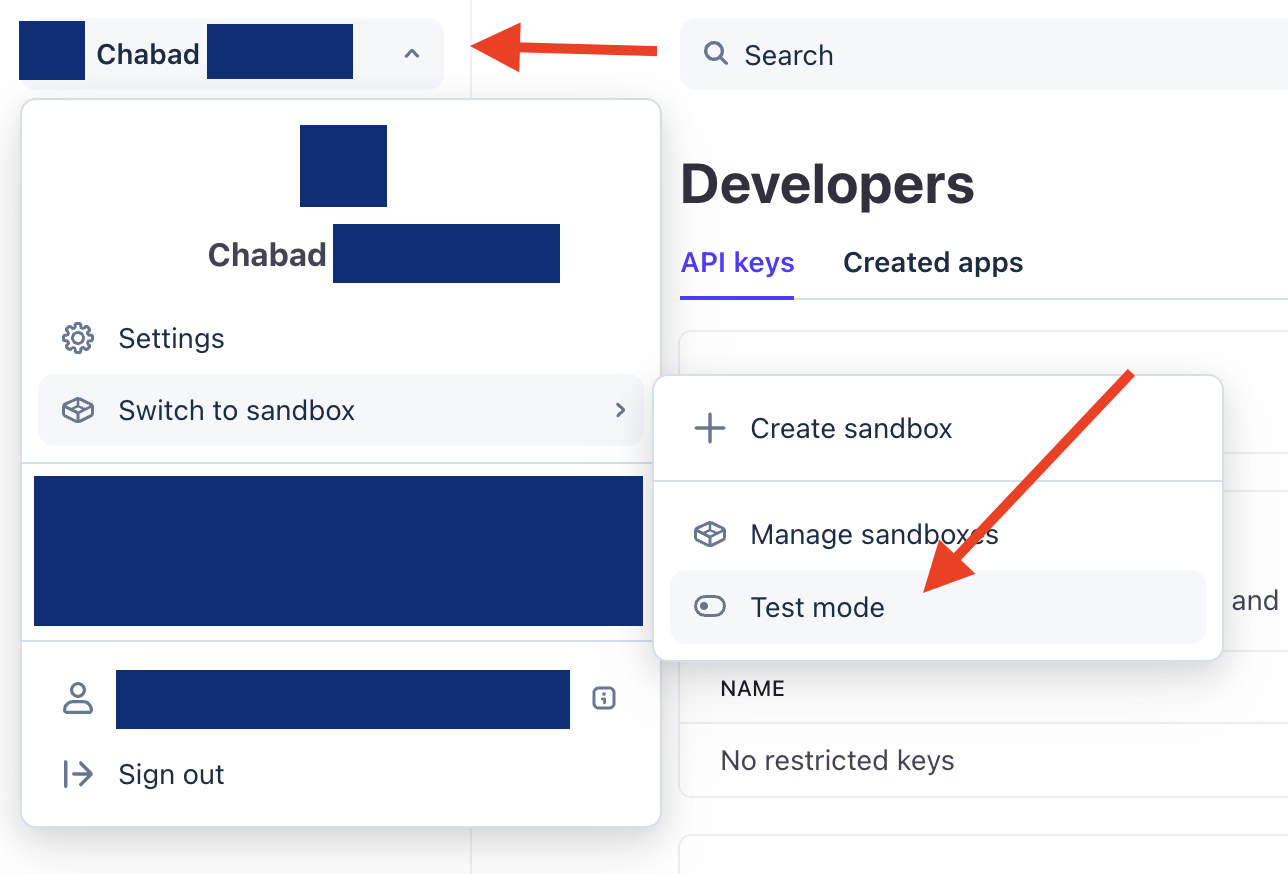Viewport: 1288px width, 874px height.
Task: Expand the Switch to sandbox submenu arrow
Action: 621,410
